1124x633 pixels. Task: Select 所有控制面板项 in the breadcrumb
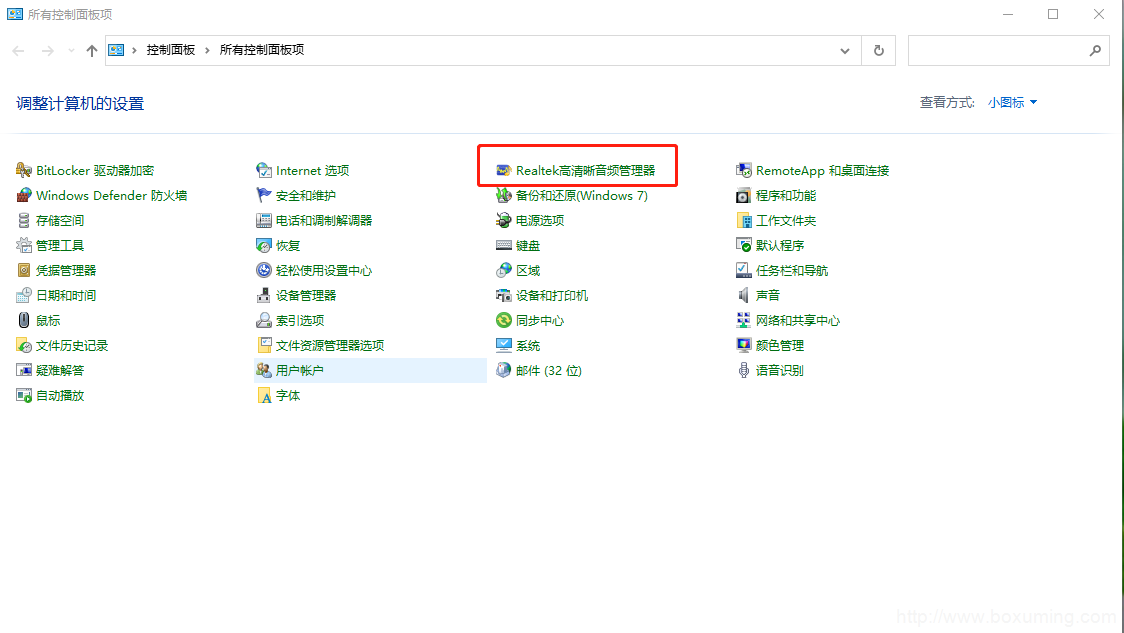click(262, 50)
